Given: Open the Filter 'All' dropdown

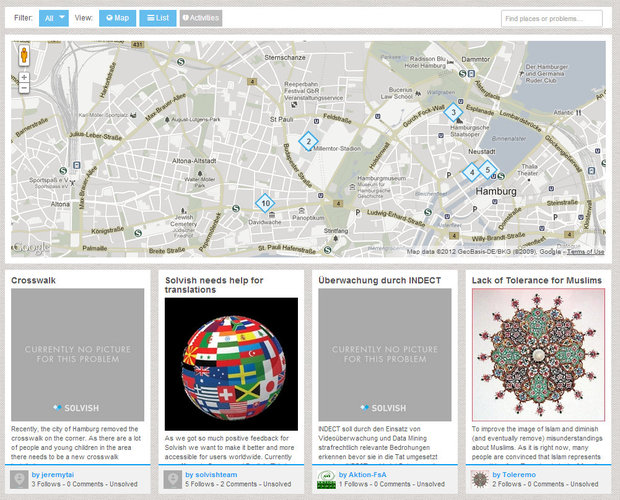Looking at the screenshot, I should point(54,18).
